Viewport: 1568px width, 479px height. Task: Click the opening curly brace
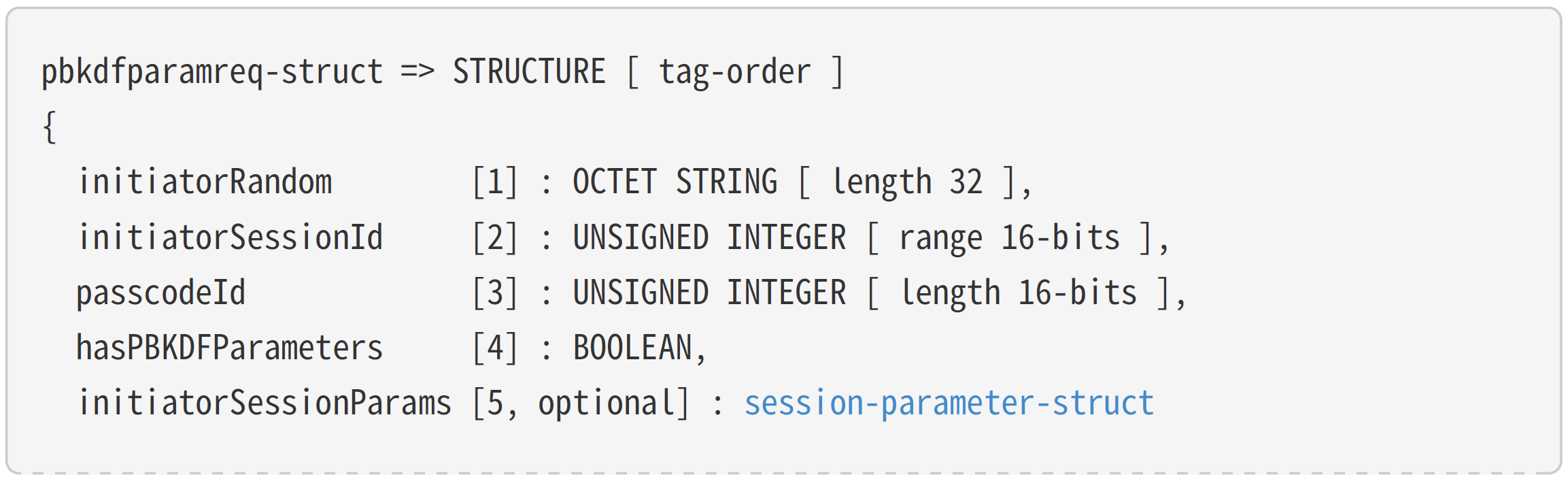pos(49,127)
